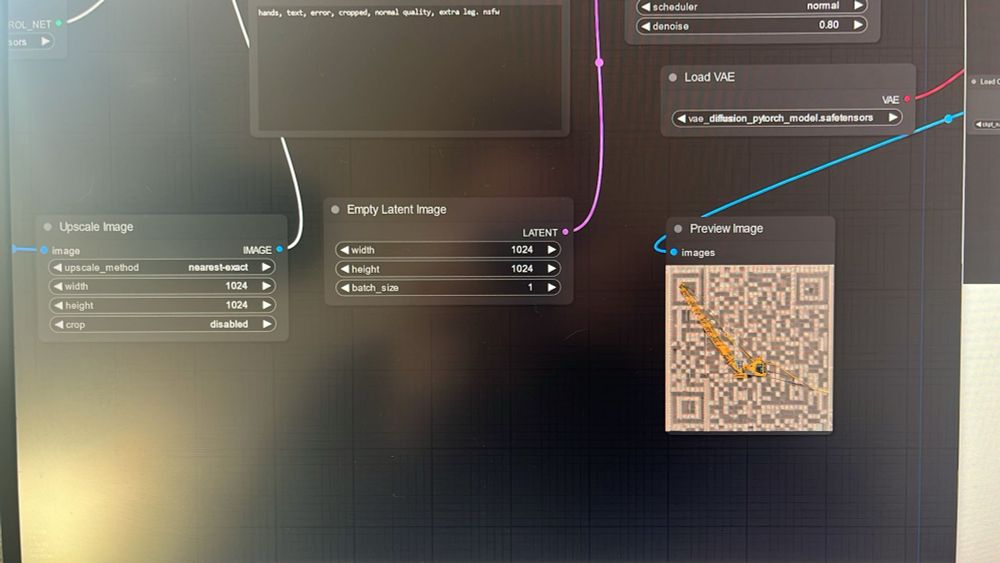
Task: Decrease Empty Latent Image height with left arrow
Action: click(x=345, y=269)
